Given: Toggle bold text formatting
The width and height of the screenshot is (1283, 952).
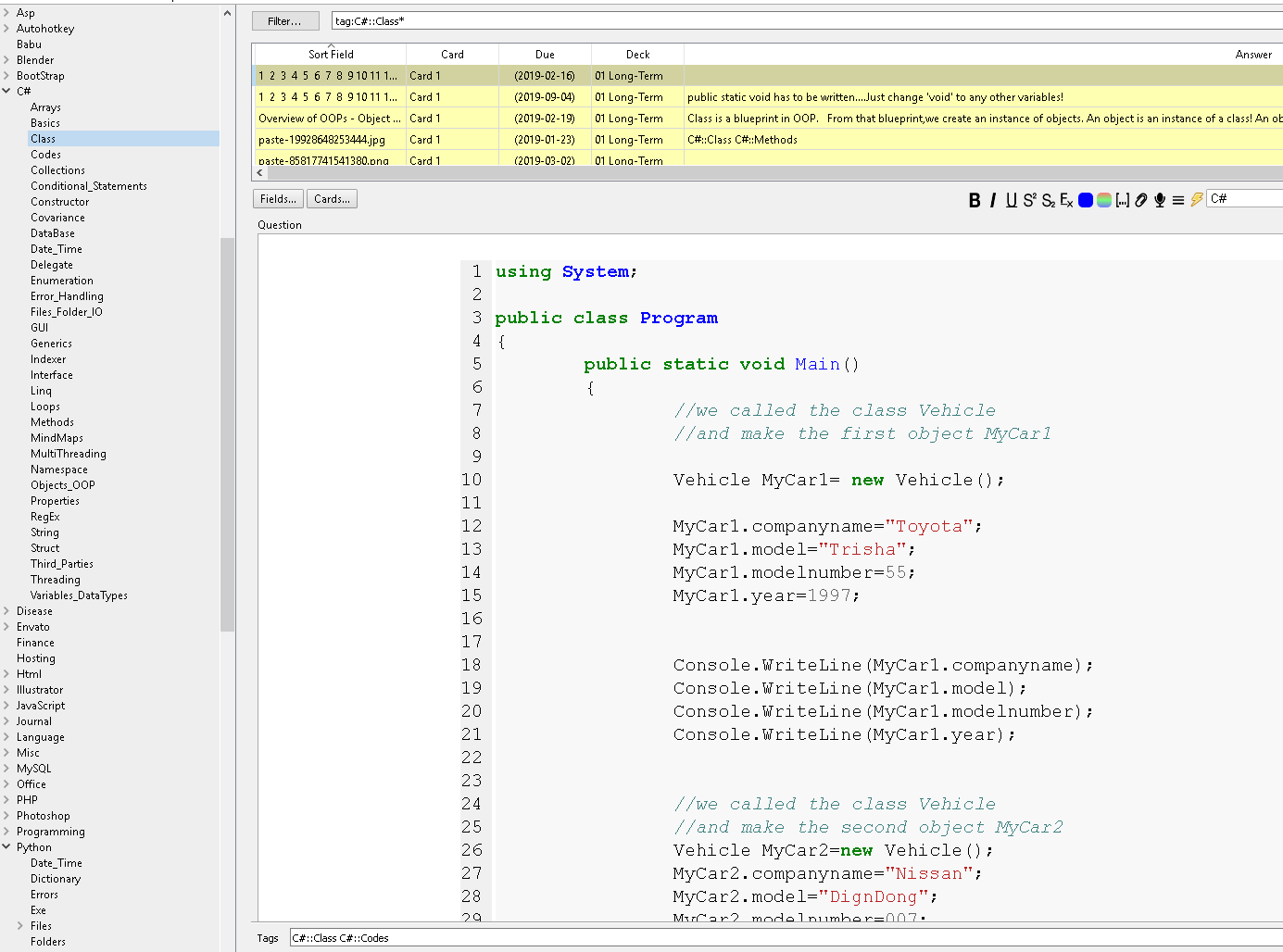Looking at the screenshot, I should pyautogui.click(x=975, y=199).
